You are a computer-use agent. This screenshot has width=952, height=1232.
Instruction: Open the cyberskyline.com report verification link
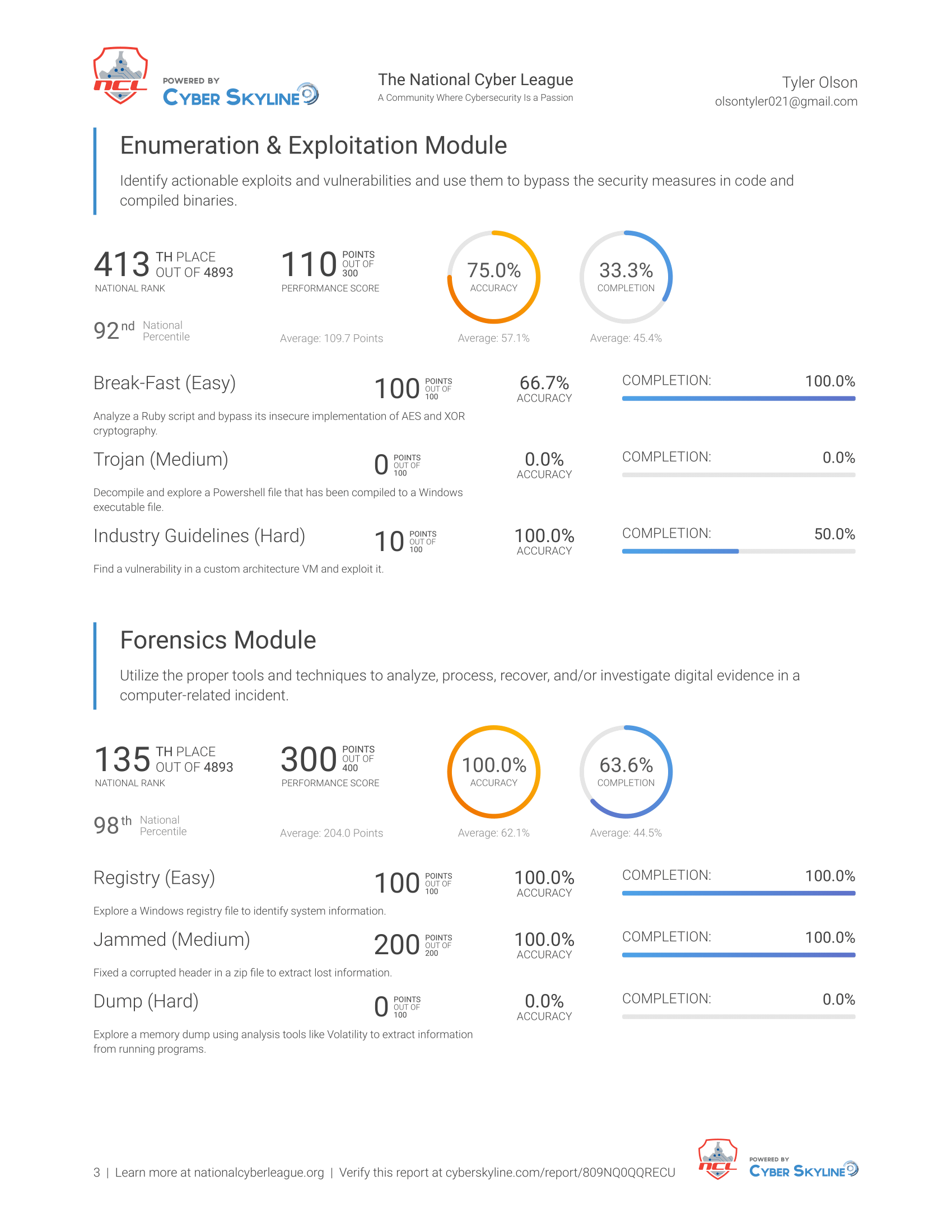[x=560, y=1172]
